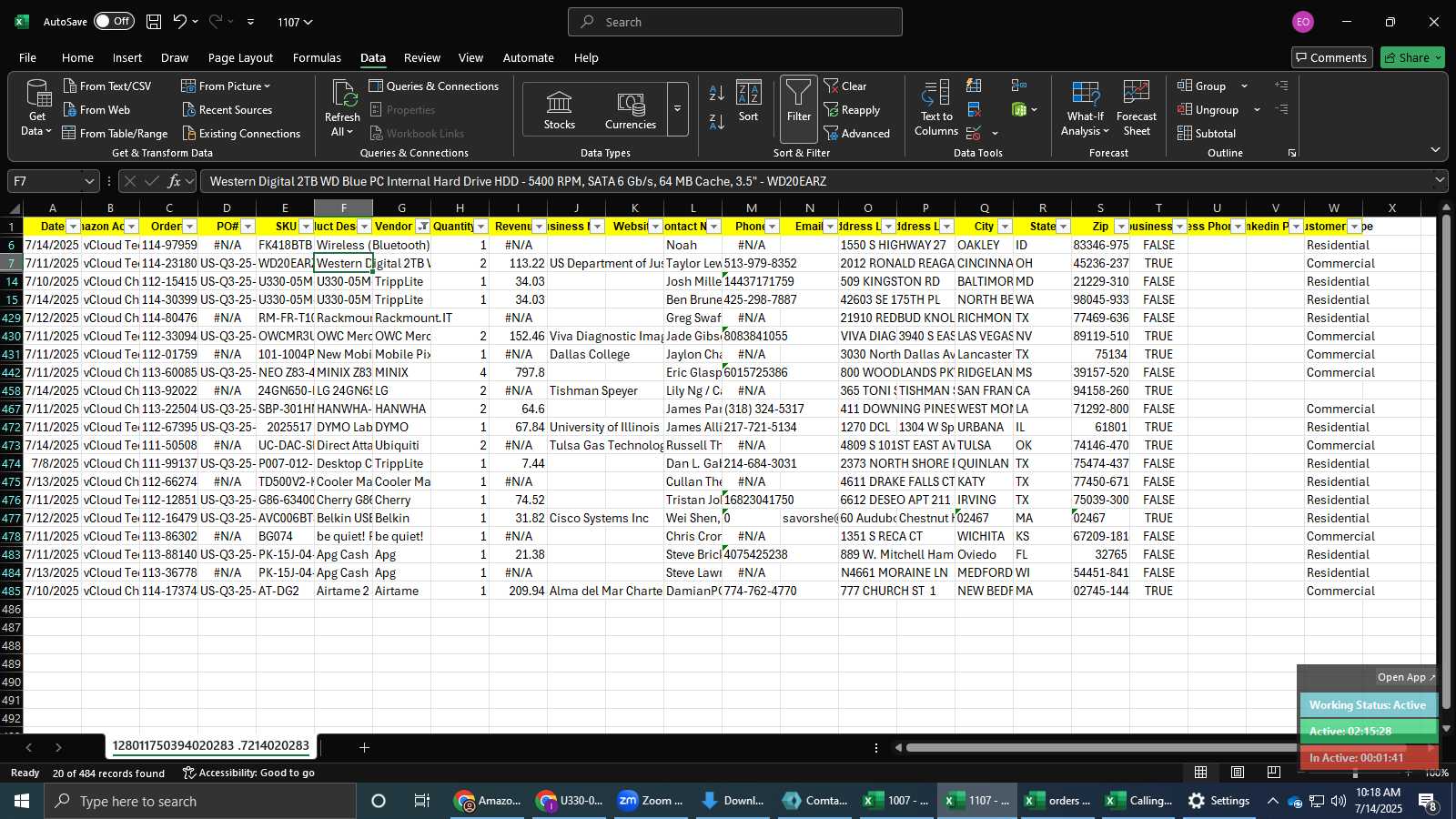This screenshot has width=1456, height=819.
Task: Click the Ungroup button
Action: point(1208,109)
